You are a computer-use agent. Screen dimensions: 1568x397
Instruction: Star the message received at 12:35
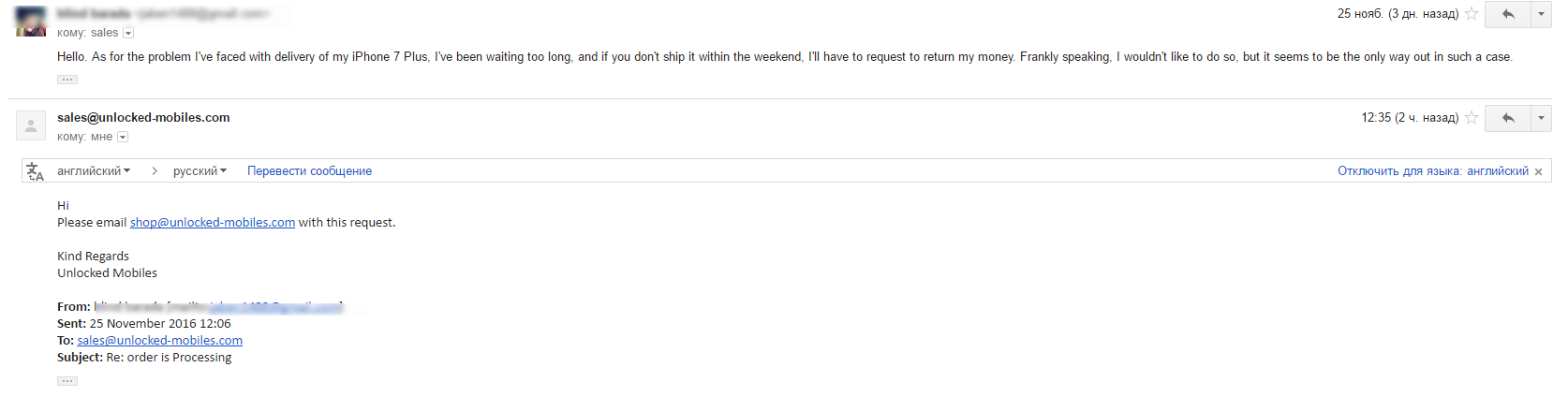coord(1472,118)
